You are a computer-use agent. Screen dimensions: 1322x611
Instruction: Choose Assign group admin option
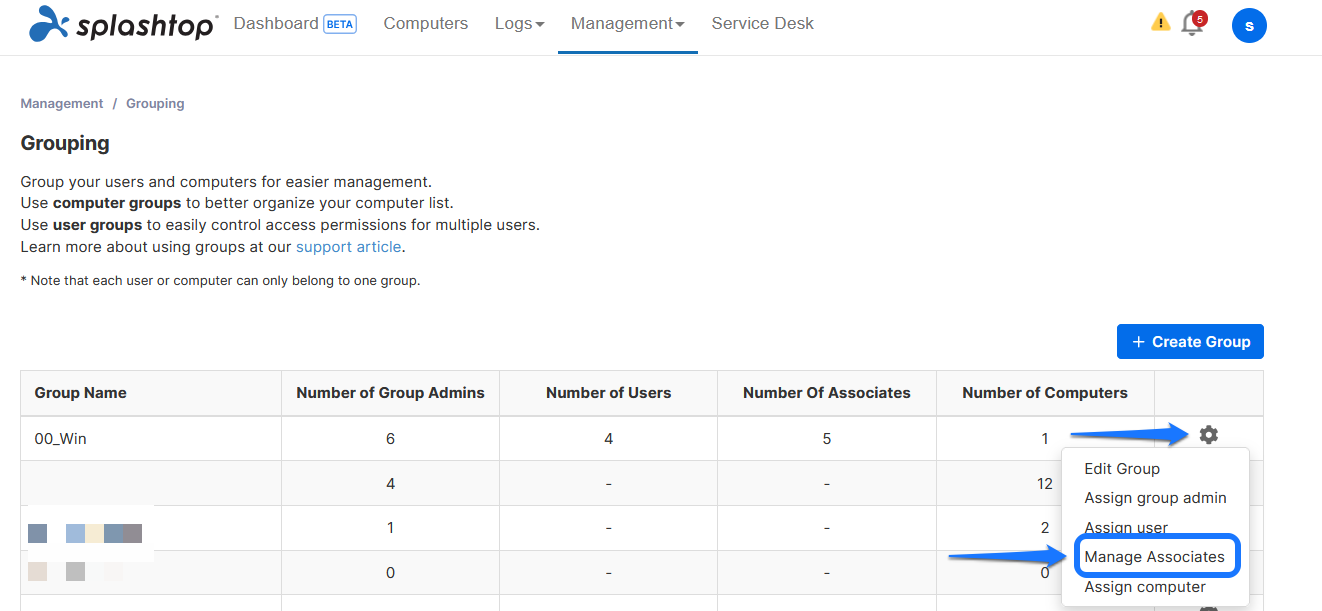tap(1155, 497)
